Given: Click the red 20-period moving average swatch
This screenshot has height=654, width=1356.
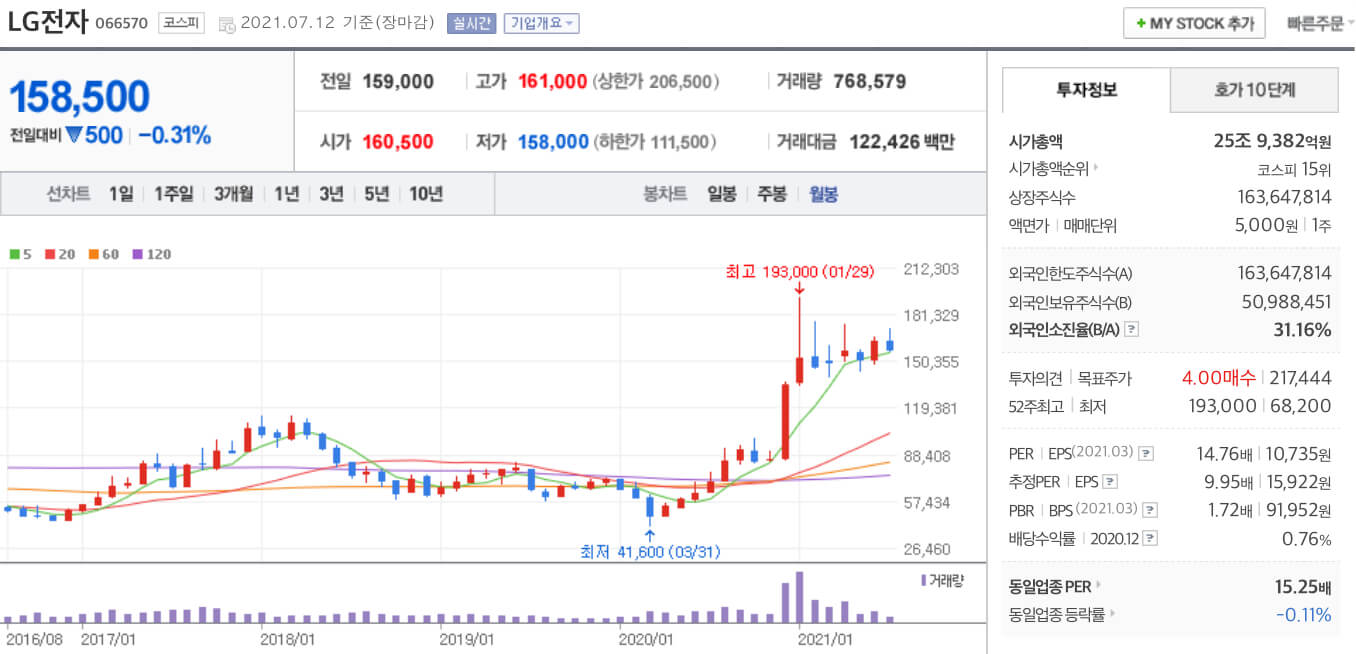Looking at the screenshot, I should [x=48, y=254].
